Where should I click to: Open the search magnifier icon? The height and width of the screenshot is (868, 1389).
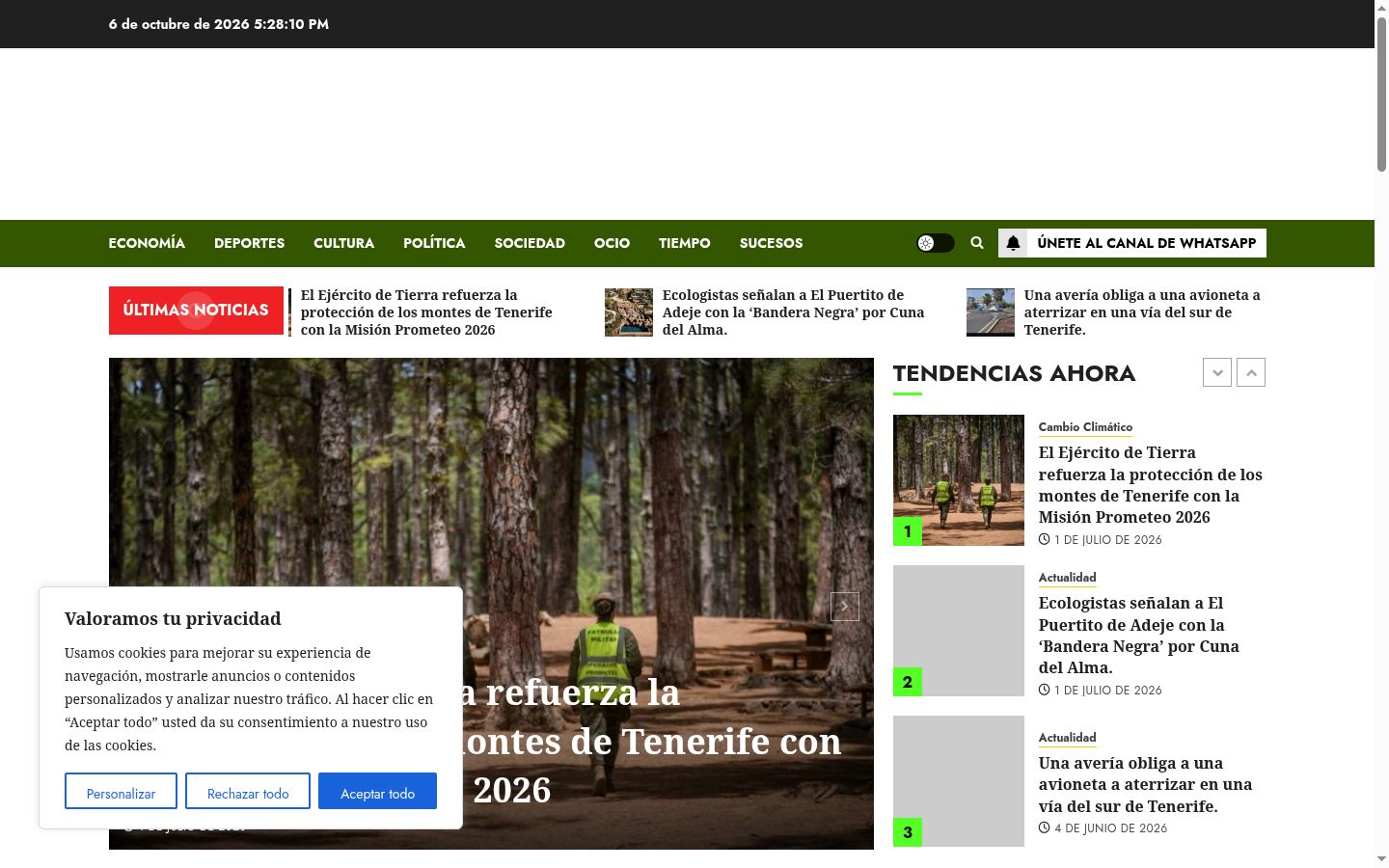[x=977, y=243]
